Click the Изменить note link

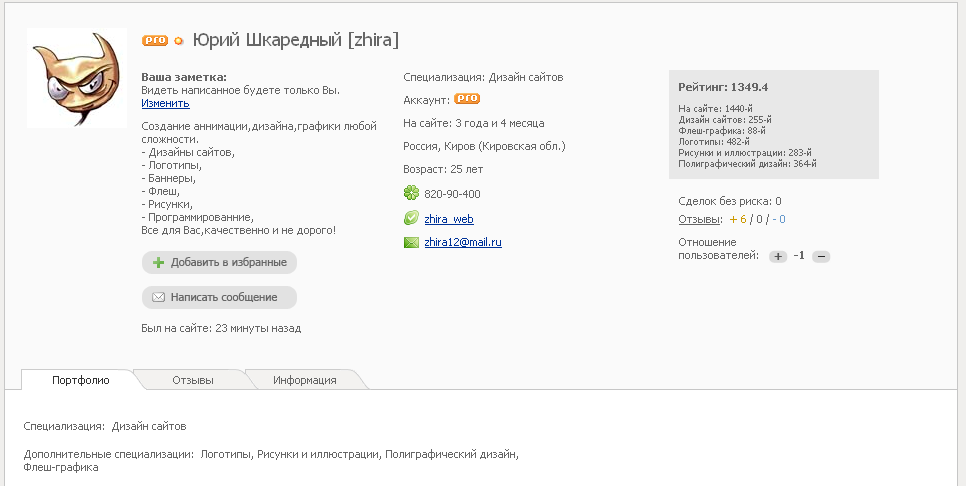(x=165, y=103)
